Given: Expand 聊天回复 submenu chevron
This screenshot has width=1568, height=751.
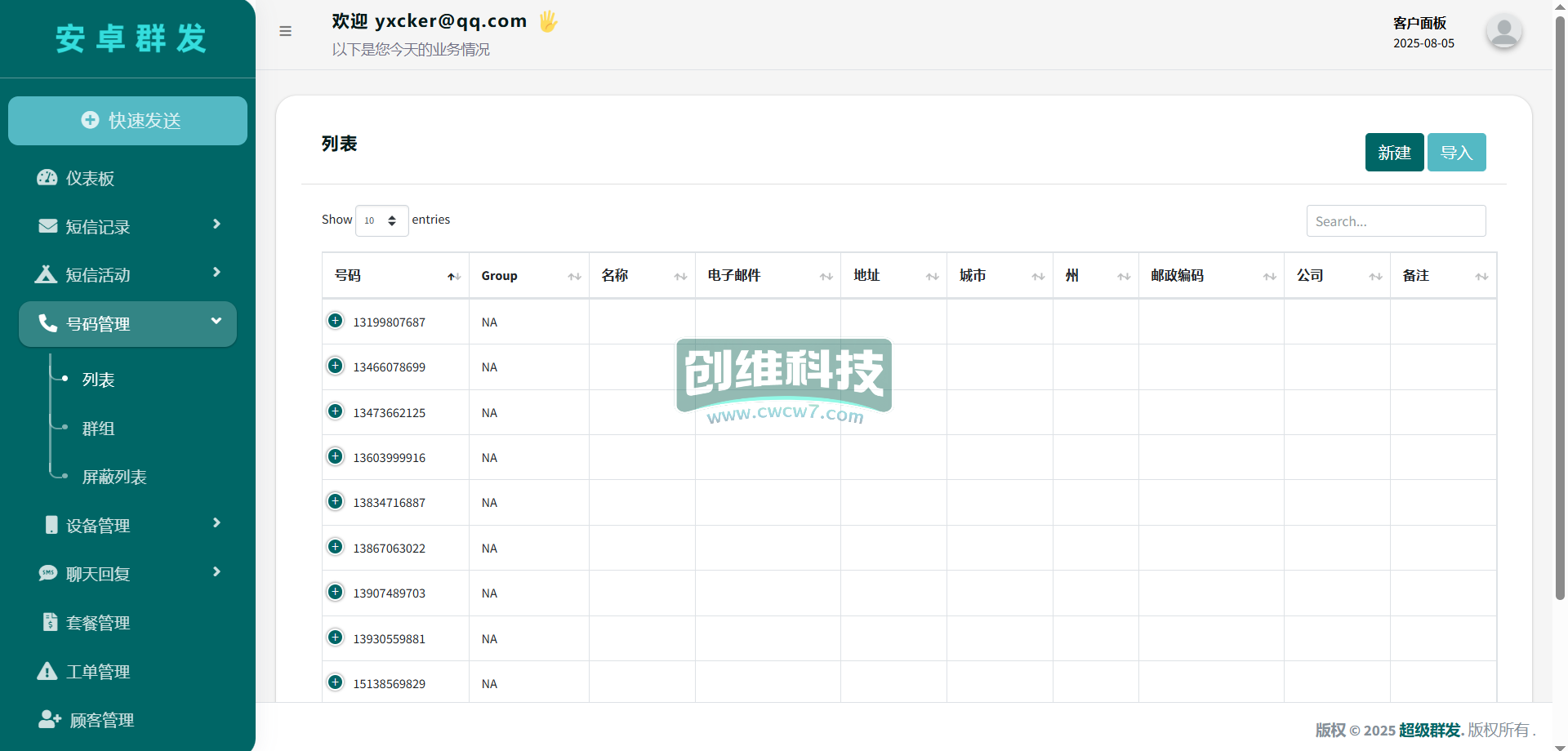Looking at the screenshot, I should 216,571.
